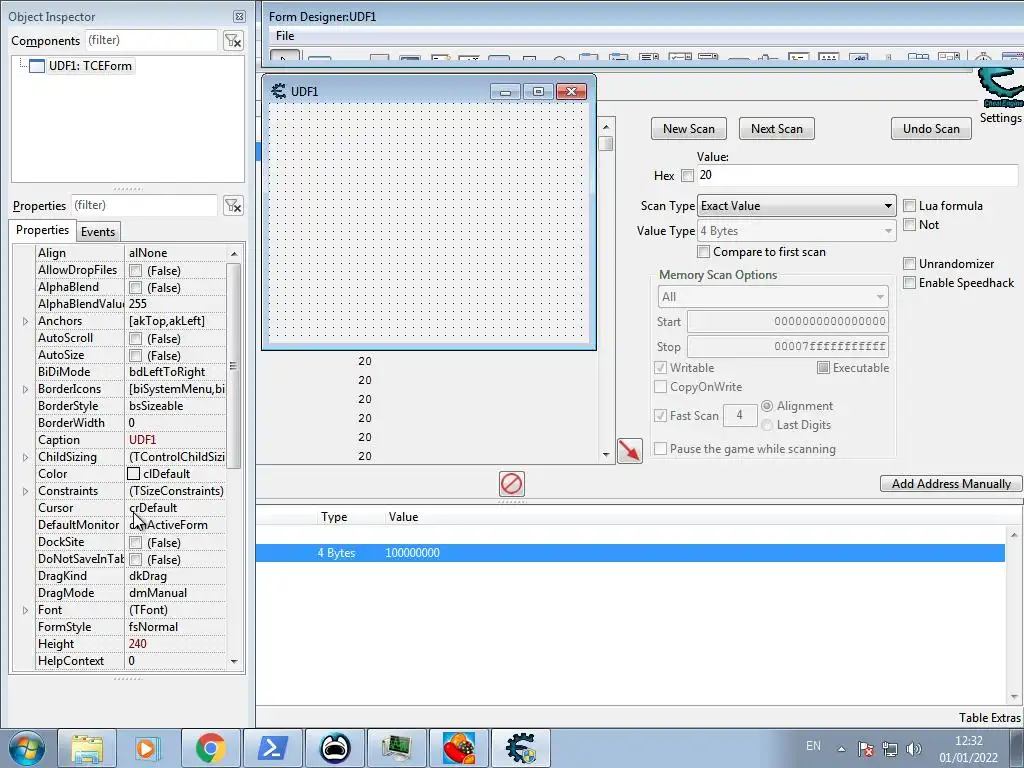Enable the Unrandomizer checkbox
This screenshot has height=768, width=1024.
(x=909, y=263)
